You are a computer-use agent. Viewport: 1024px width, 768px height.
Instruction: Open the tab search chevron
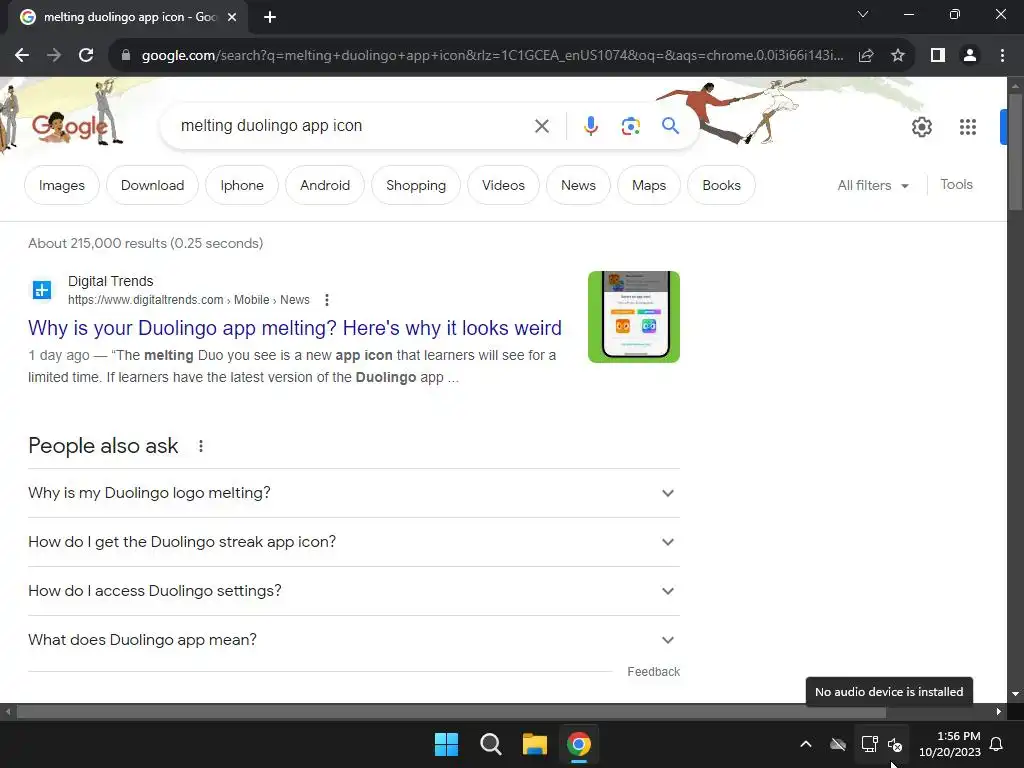[x=863, y=14]
